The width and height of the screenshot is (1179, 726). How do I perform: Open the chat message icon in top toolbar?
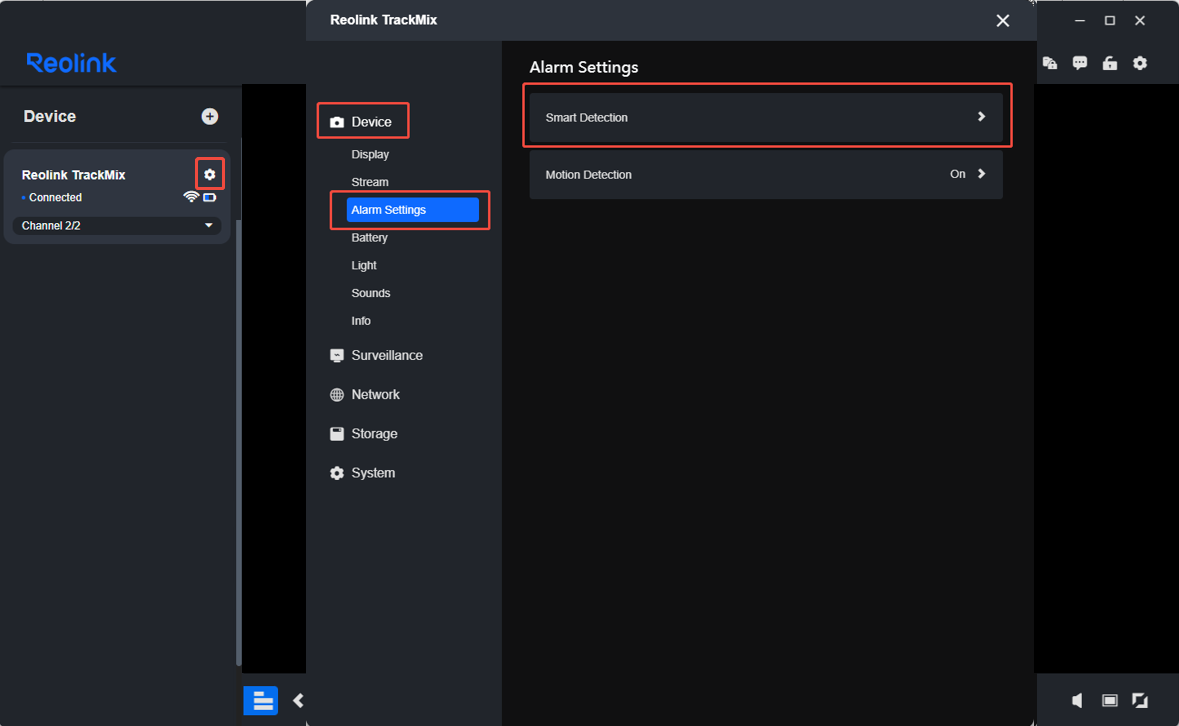(1080, 63)
